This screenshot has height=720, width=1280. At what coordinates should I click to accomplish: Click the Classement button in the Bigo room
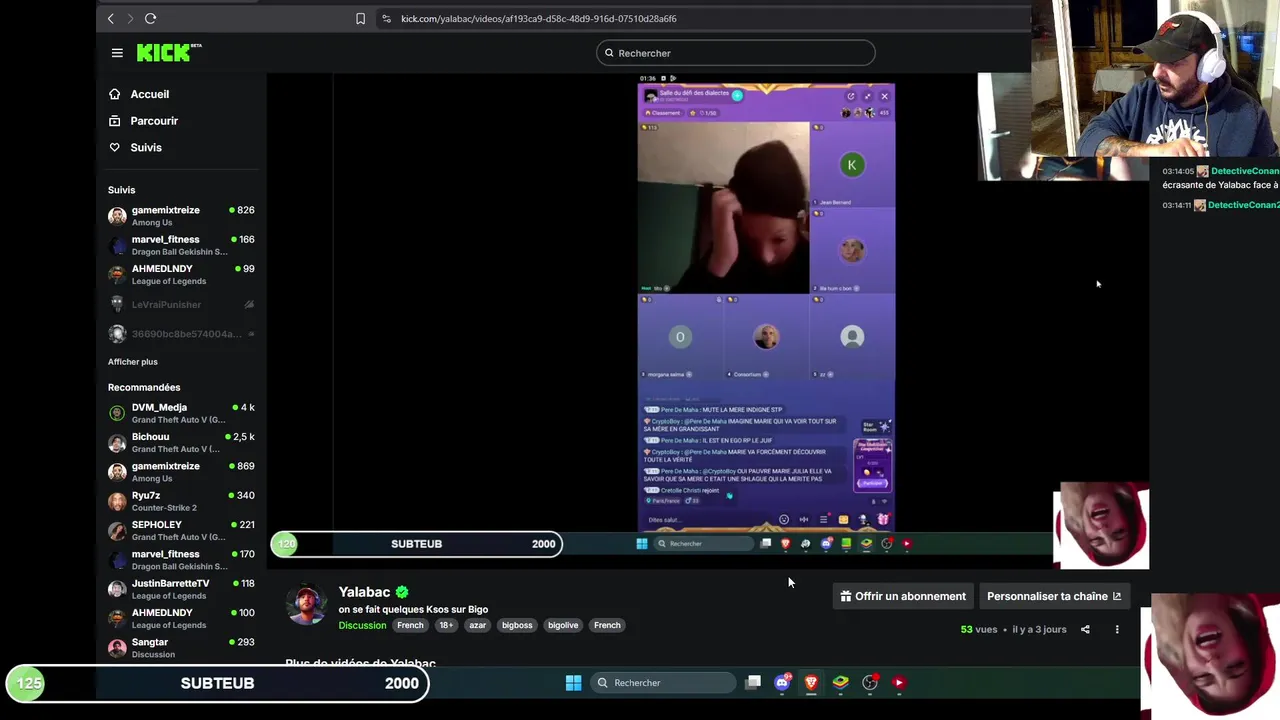click(x=664, y=113)
